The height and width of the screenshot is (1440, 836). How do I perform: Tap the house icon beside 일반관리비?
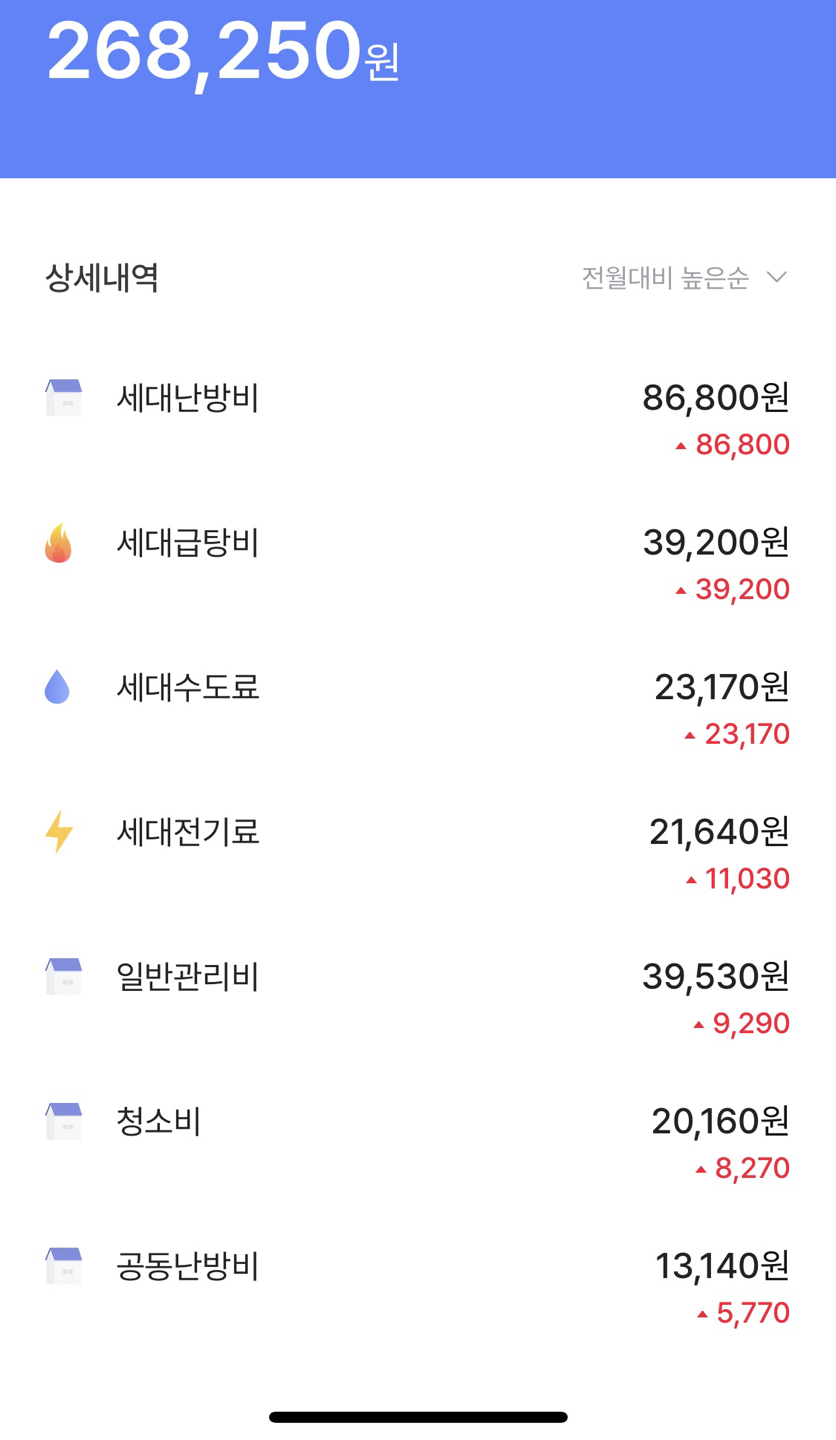(63, 977)
